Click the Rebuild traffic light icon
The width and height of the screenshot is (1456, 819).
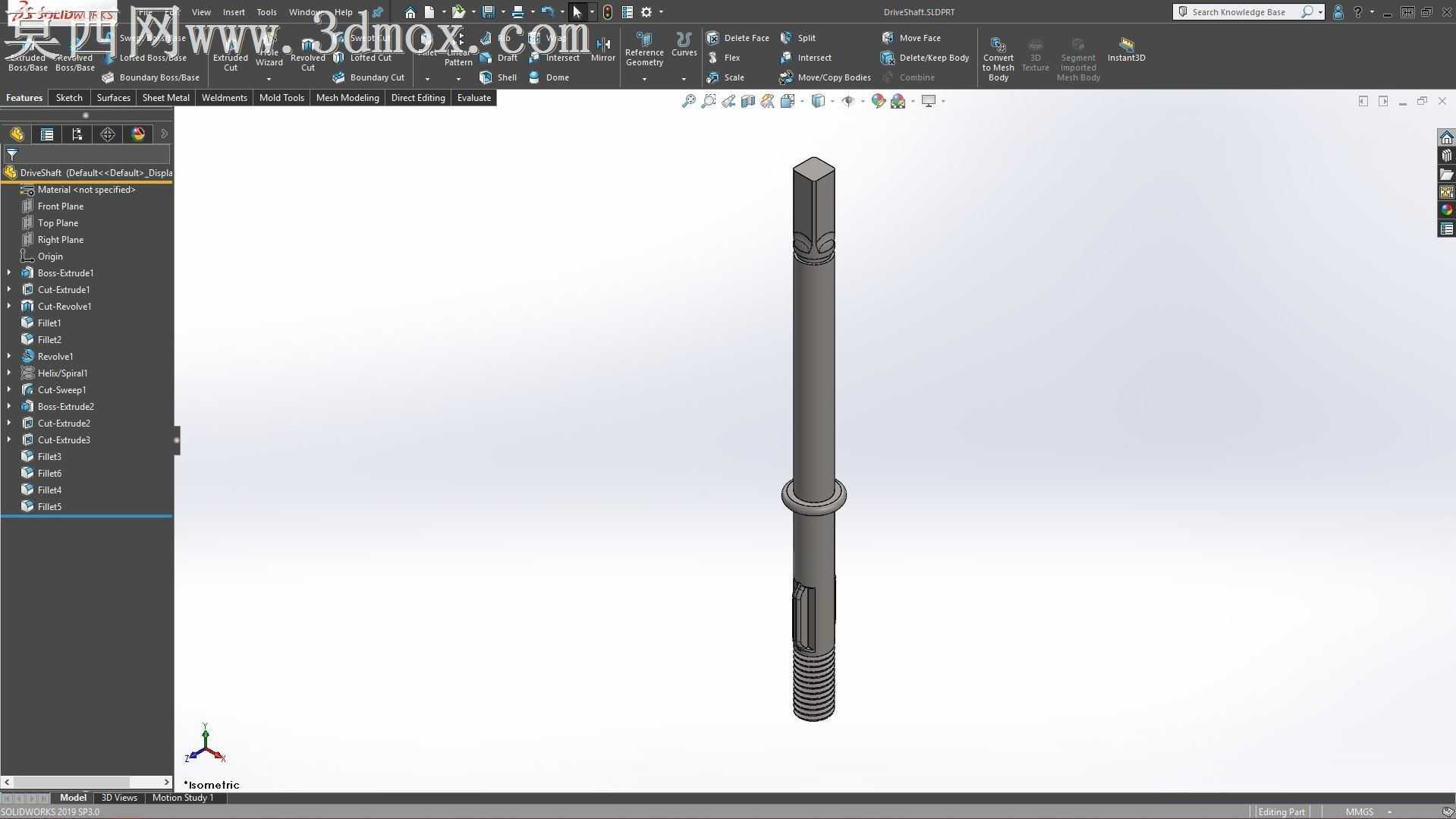(x=608, y=12)
